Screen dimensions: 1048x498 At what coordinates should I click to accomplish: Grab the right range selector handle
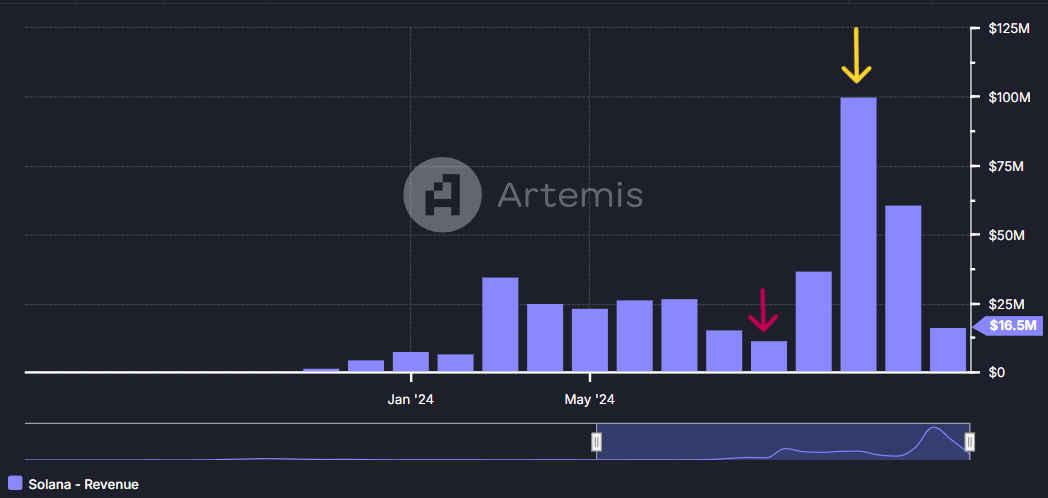pyautogui.click(x=969, y=441)
